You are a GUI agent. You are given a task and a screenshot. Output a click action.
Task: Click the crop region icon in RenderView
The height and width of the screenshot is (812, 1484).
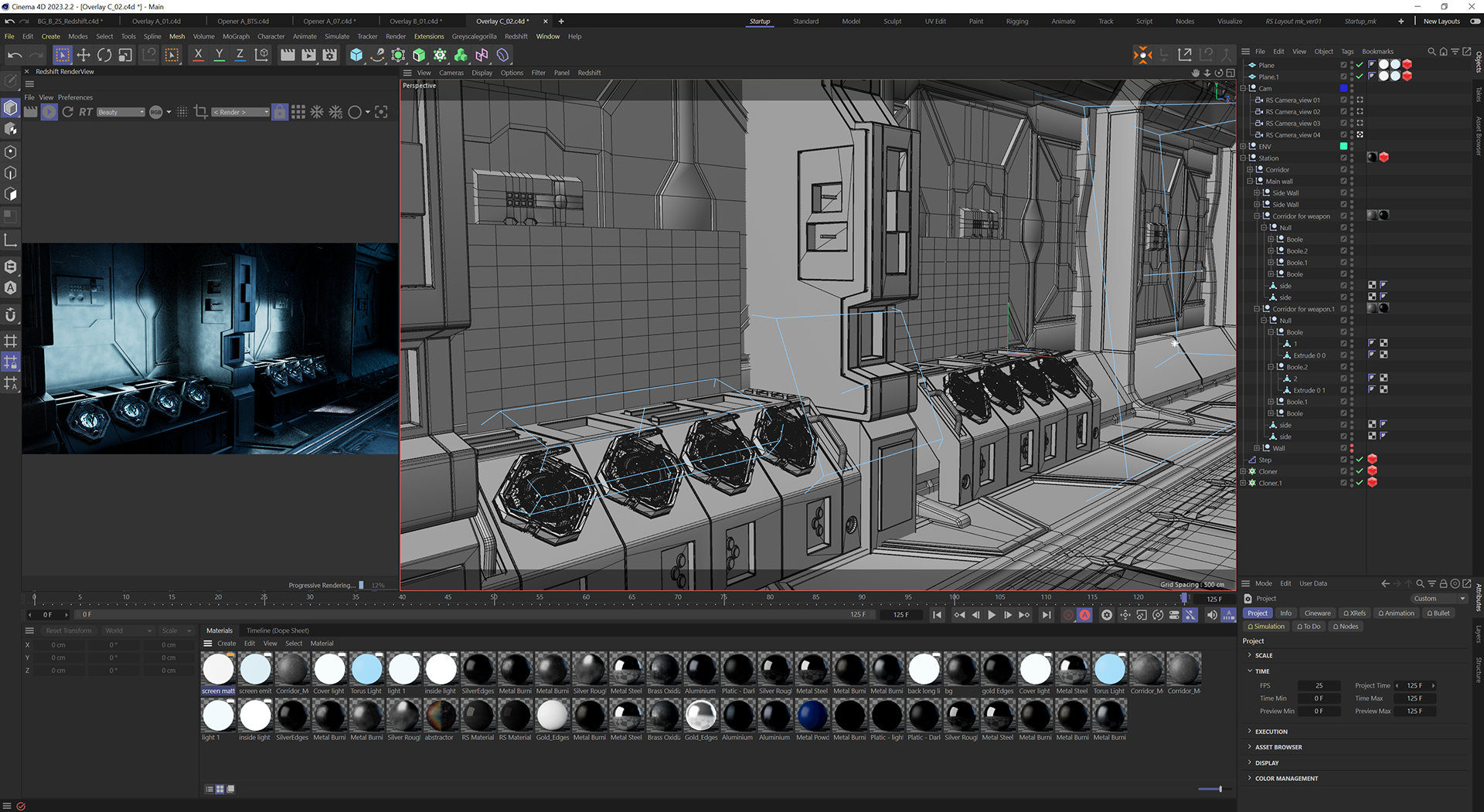[201, 112]
